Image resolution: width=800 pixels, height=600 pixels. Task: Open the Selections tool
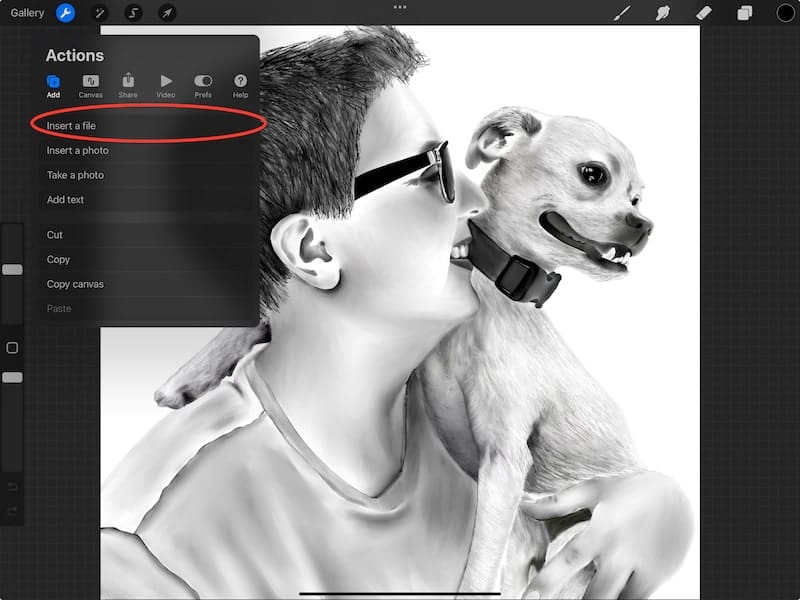click(134, 13)
